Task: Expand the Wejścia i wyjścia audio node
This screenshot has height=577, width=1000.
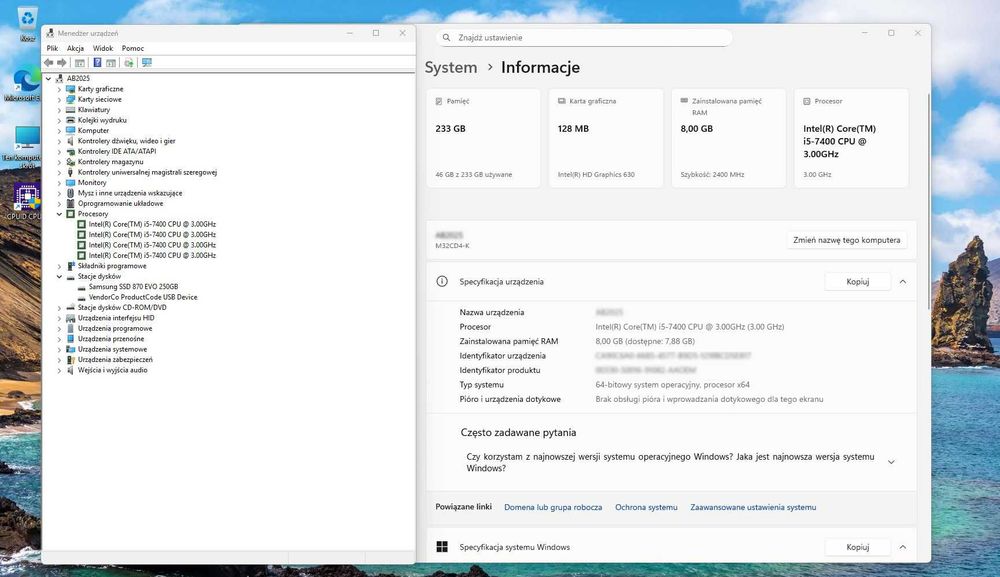Action: 59,370
